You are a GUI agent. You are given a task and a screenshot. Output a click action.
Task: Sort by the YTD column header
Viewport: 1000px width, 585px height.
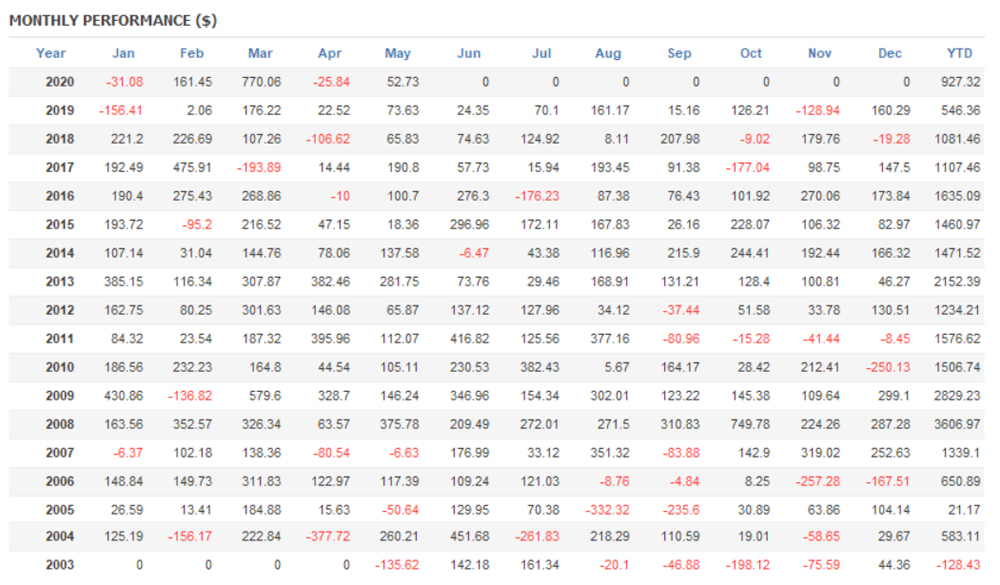(960, 53)
